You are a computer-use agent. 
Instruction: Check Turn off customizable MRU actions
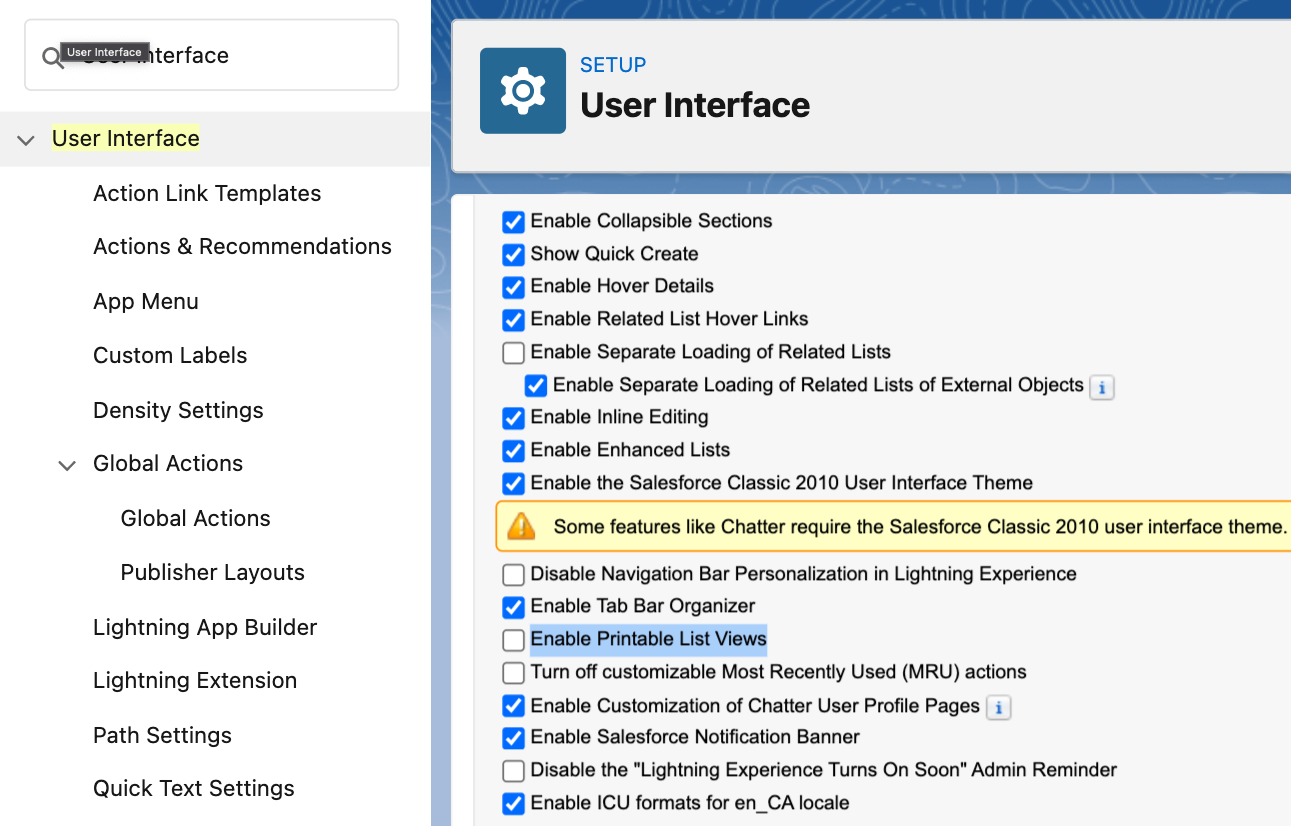513,673
